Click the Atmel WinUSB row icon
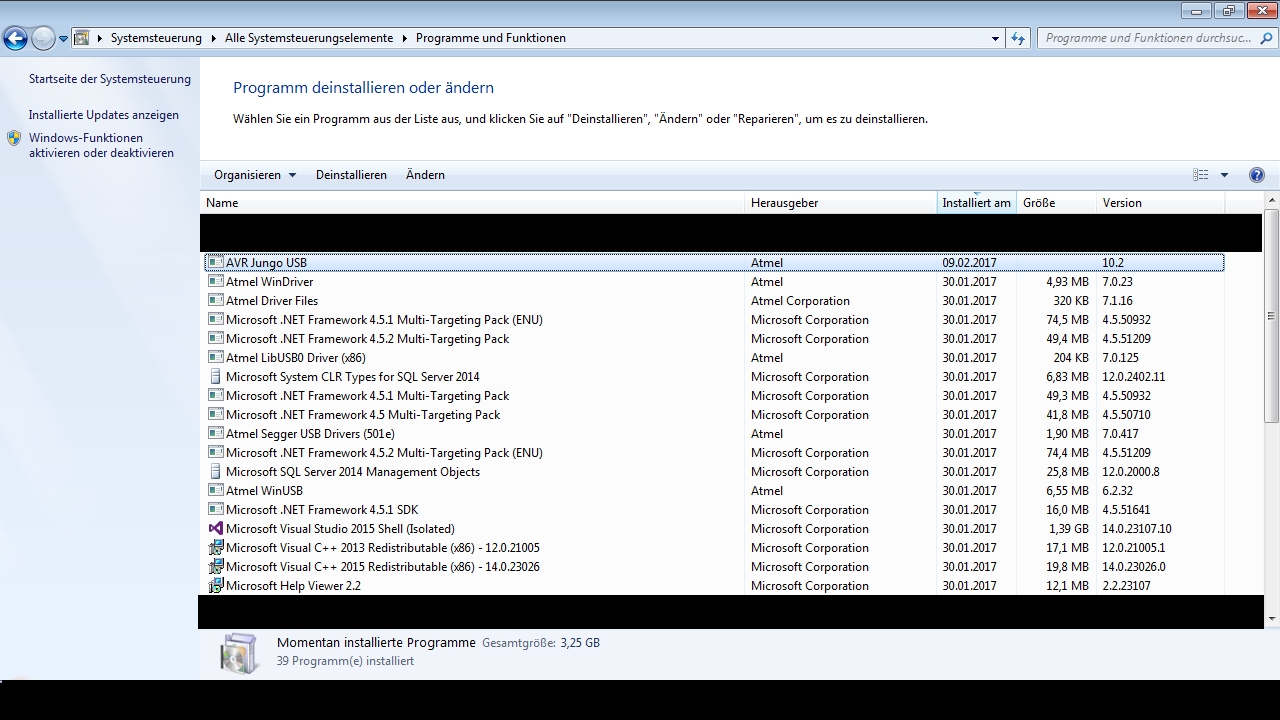 (215, 491)
